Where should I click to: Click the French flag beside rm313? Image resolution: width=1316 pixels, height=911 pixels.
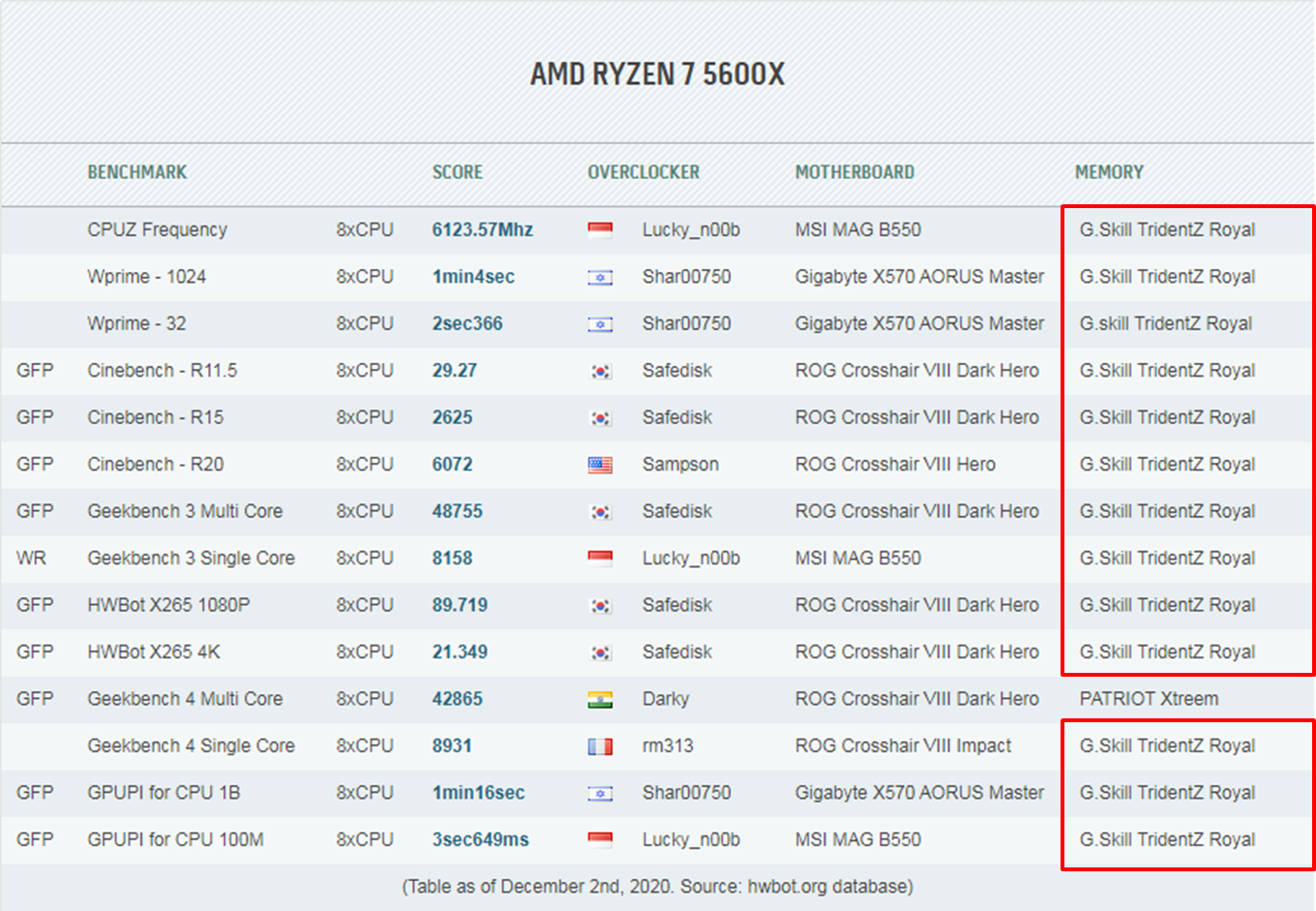point(600,747)
